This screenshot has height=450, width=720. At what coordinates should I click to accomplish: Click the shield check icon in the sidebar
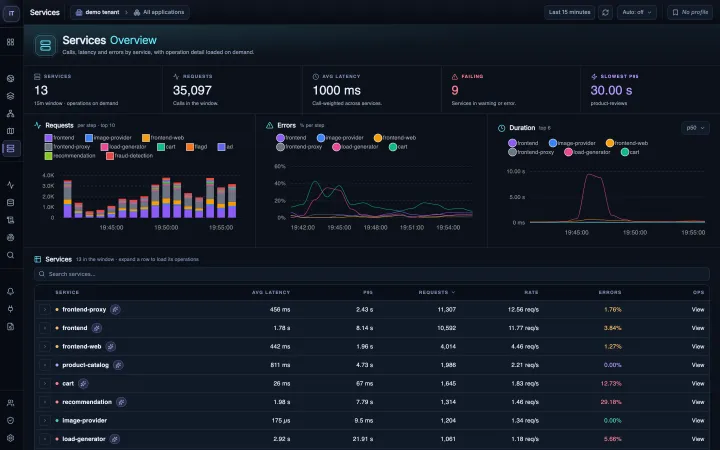click(11, 420)
